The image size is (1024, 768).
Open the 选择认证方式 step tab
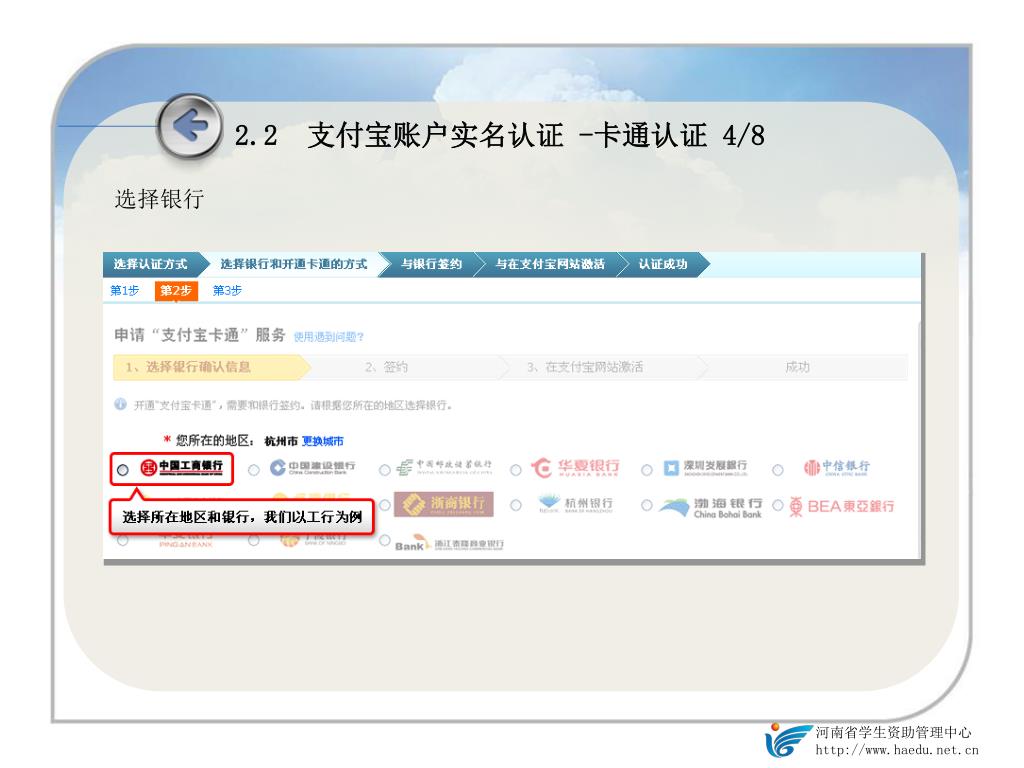(x=155, y=264)
